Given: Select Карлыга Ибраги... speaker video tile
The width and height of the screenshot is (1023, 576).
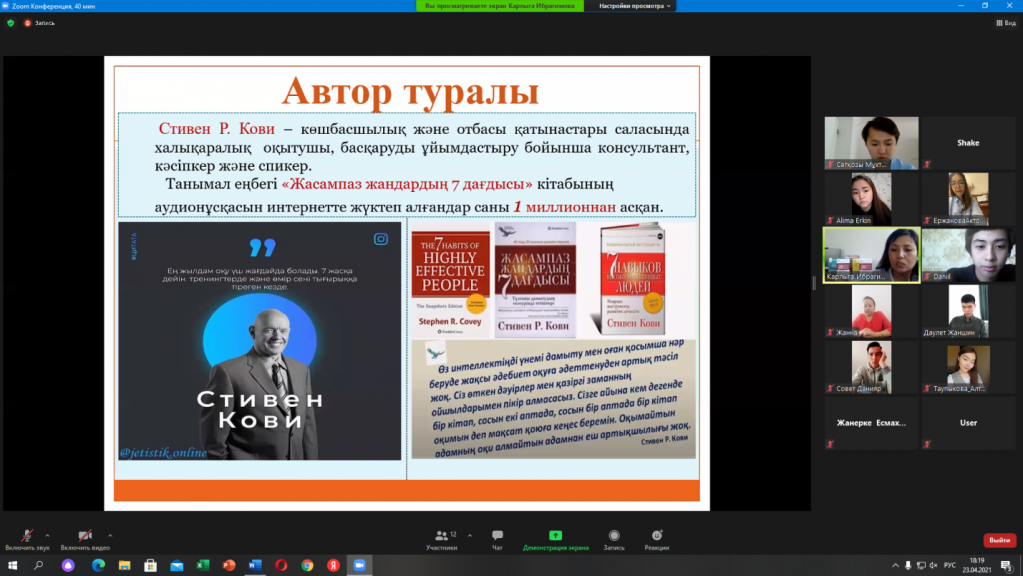Looking at the screenshot, I should (x=871, y=255).
